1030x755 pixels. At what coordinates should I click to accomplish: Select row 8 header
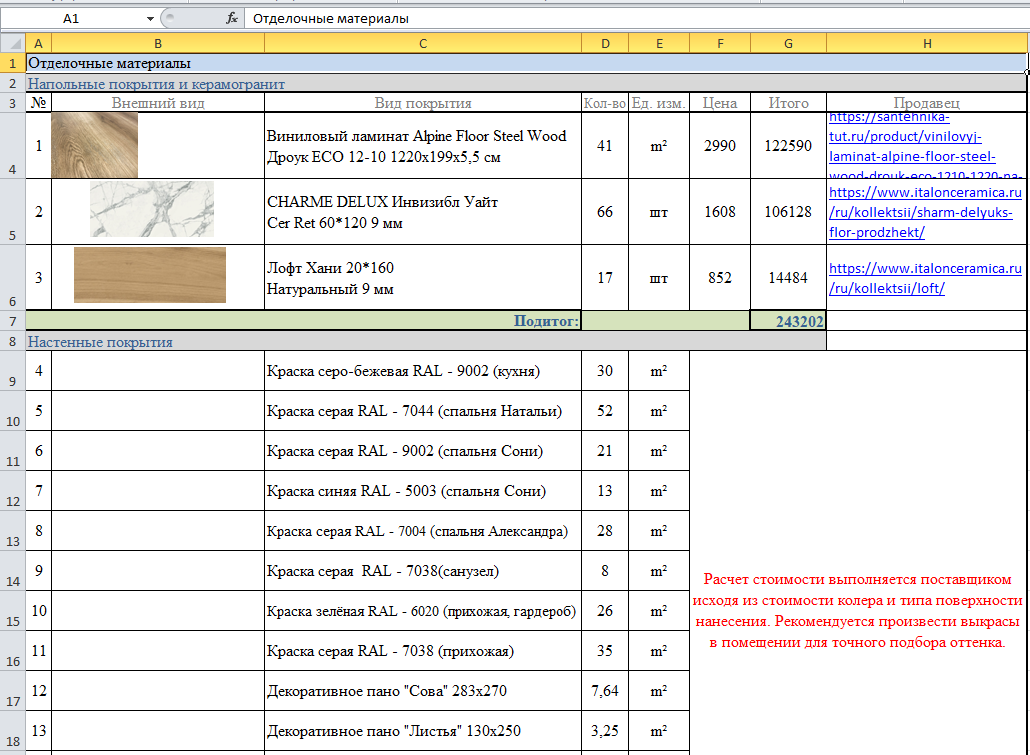click(x=12, y=342)
